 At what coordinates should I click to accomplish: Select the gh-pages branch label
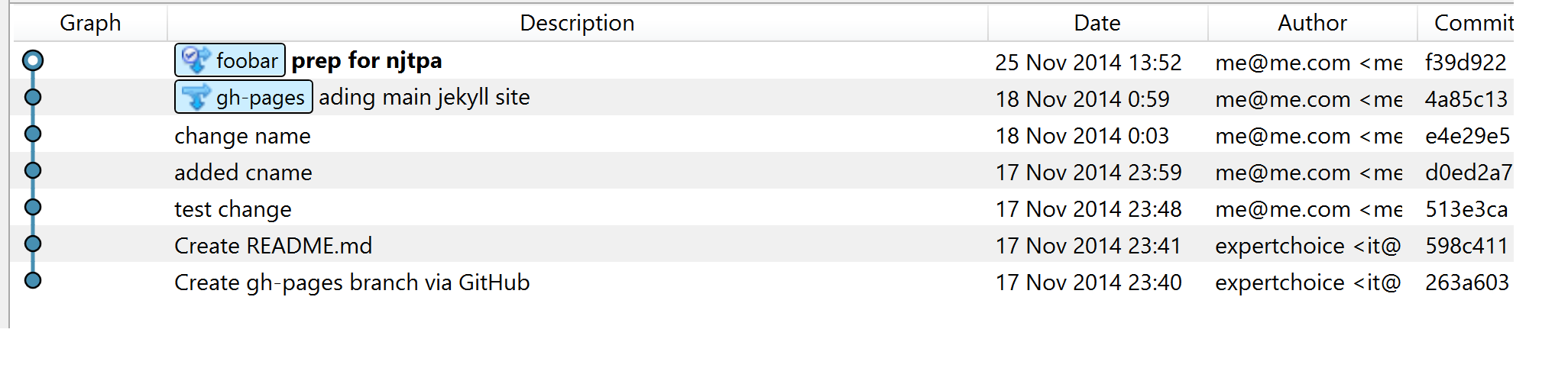[x=260, y=98]
